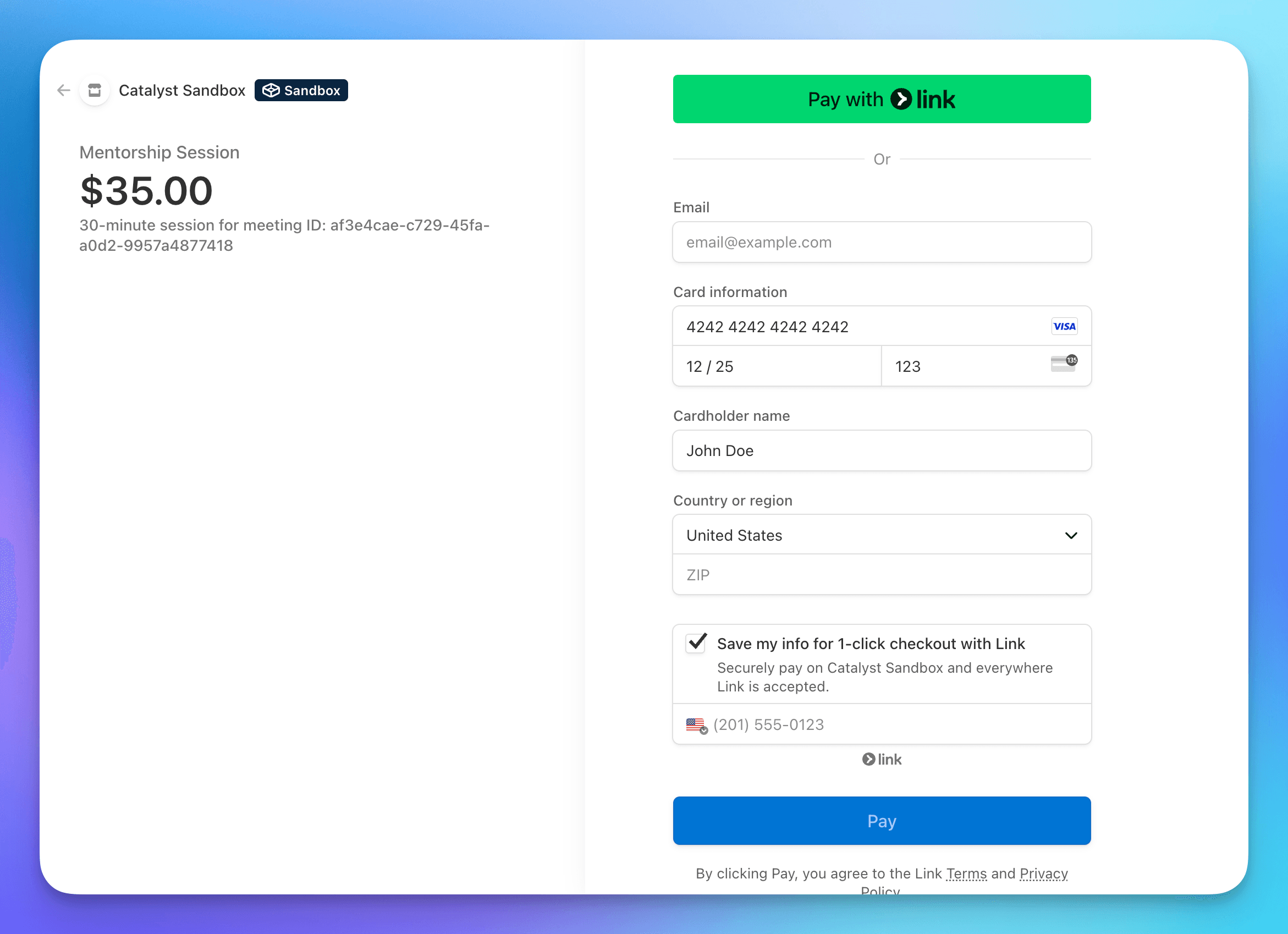1288x934 pixels.
Task: Click the back arrow at top left
Action: coord(63,90)
